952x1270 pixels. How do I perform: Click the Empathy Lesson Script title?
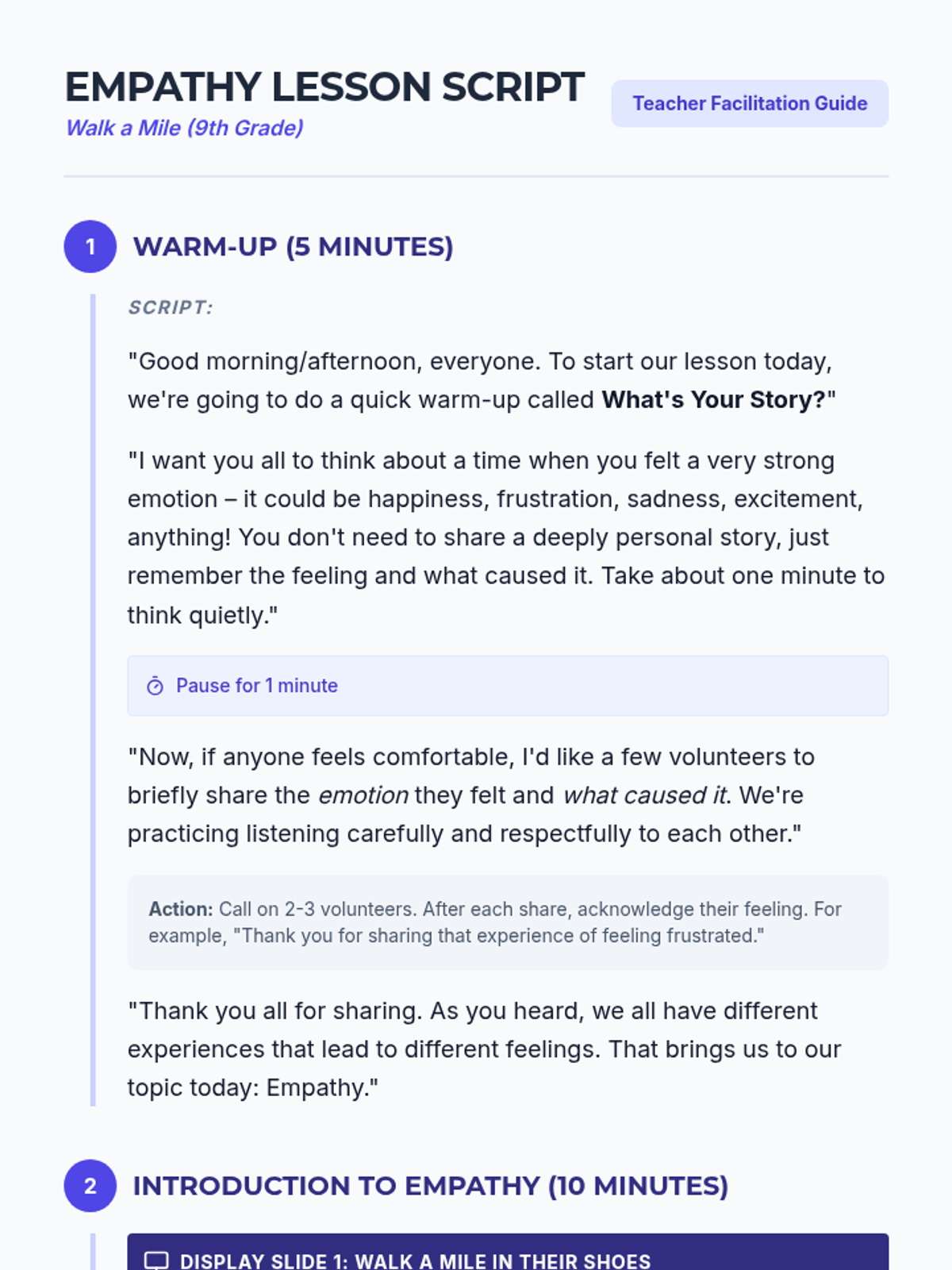pos(324,87)
